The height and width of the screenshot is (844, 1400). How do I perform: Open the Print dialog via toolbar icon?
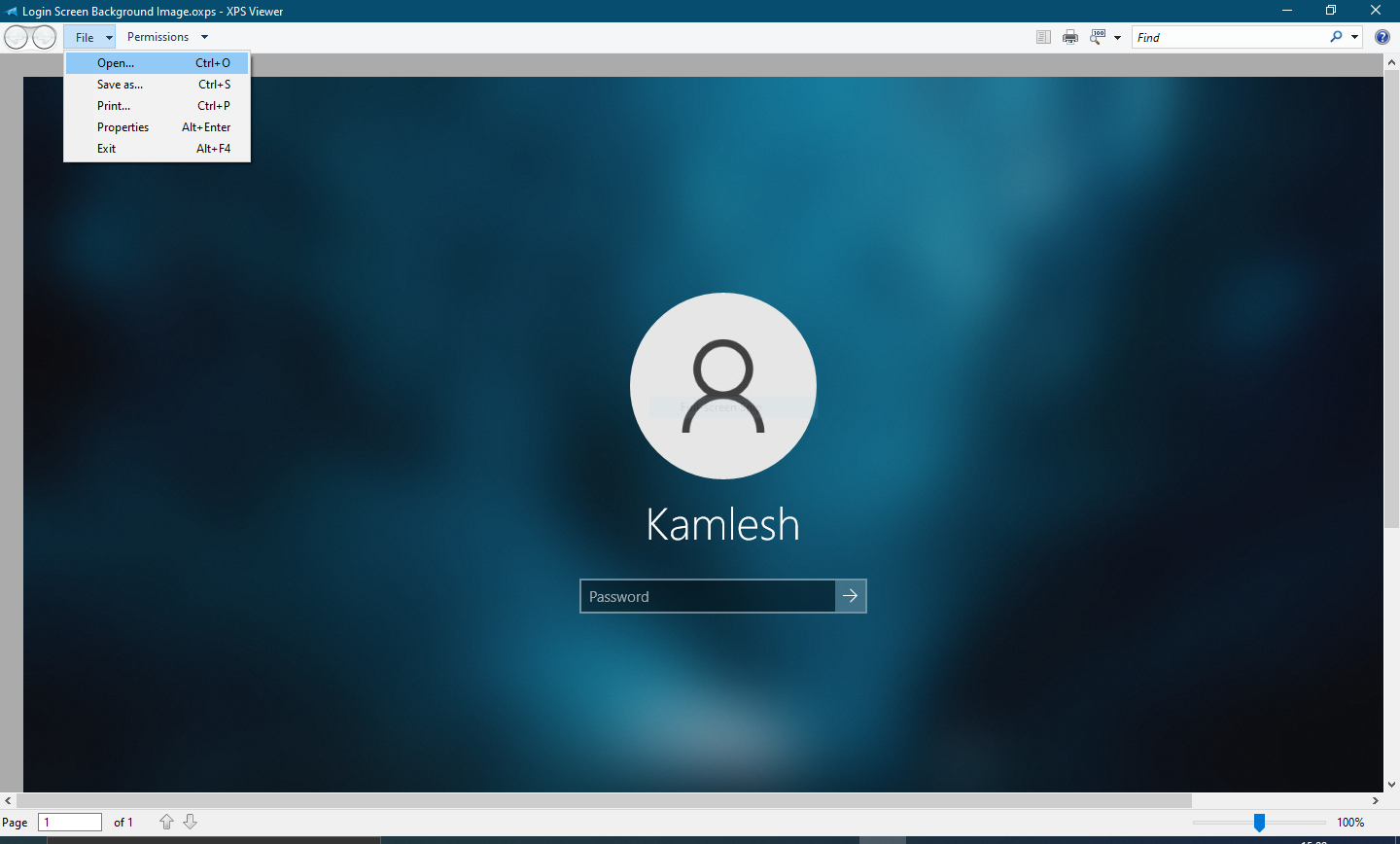[1070, 36]
